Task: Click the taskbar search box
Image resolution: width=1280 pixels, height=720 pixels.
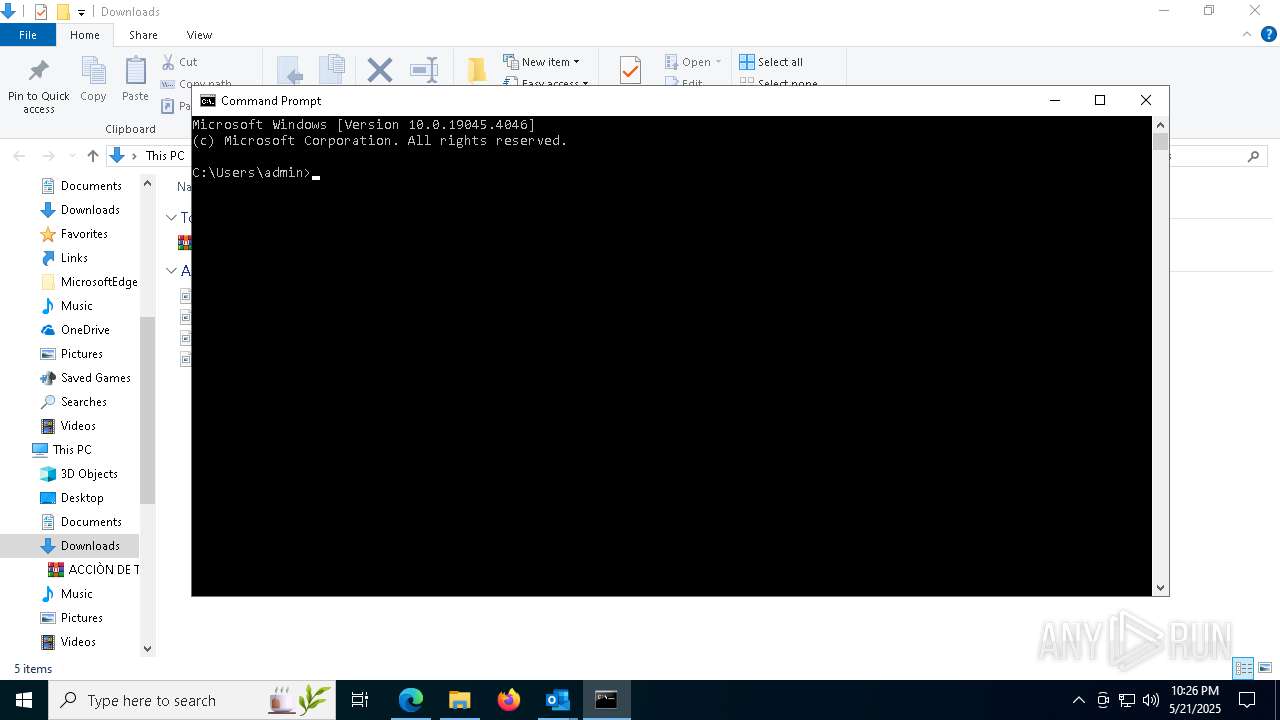Action: tap(192, 700)
